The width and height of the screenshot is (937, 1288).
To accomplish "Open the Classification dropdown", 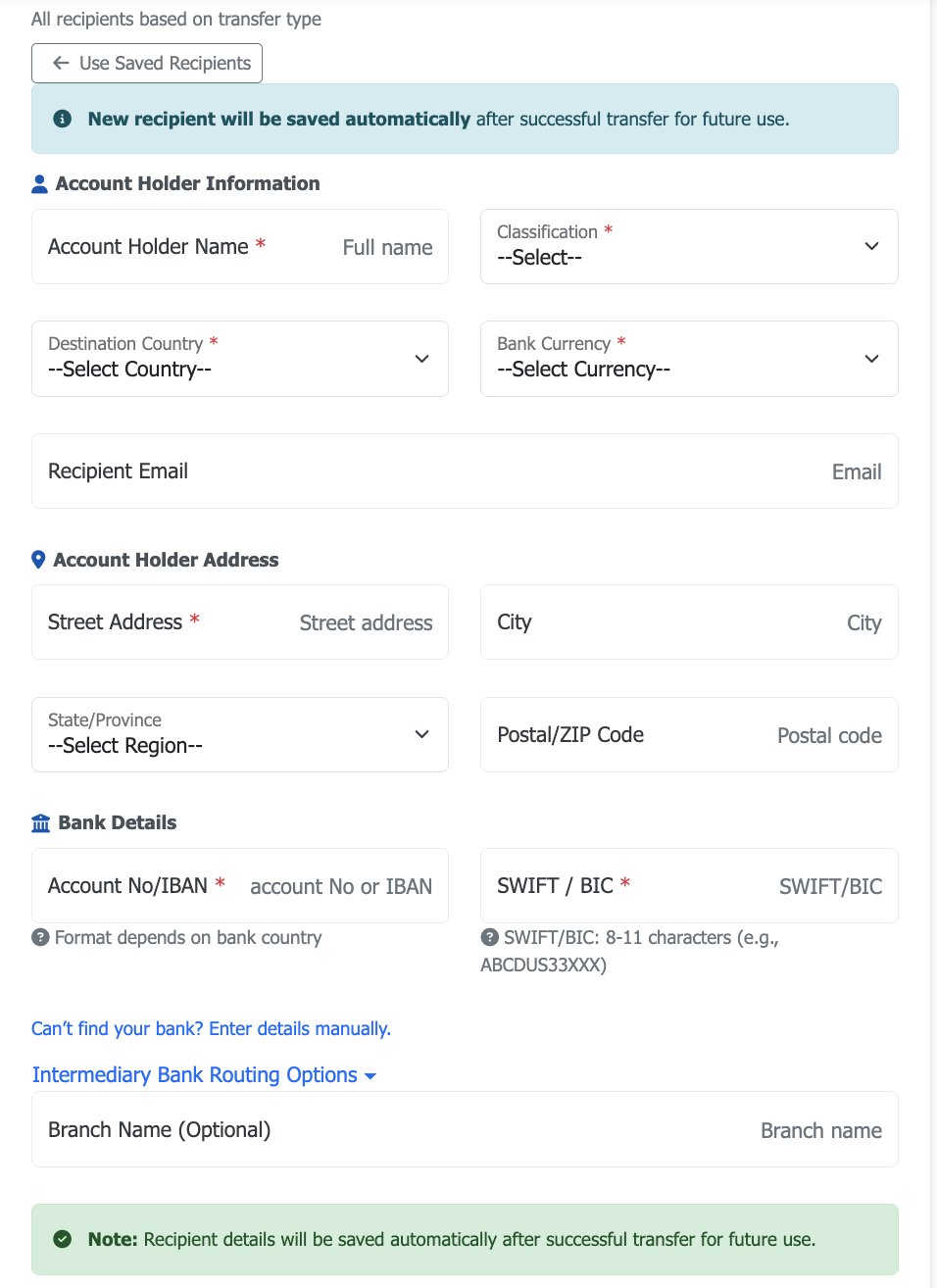I will 689,247.
